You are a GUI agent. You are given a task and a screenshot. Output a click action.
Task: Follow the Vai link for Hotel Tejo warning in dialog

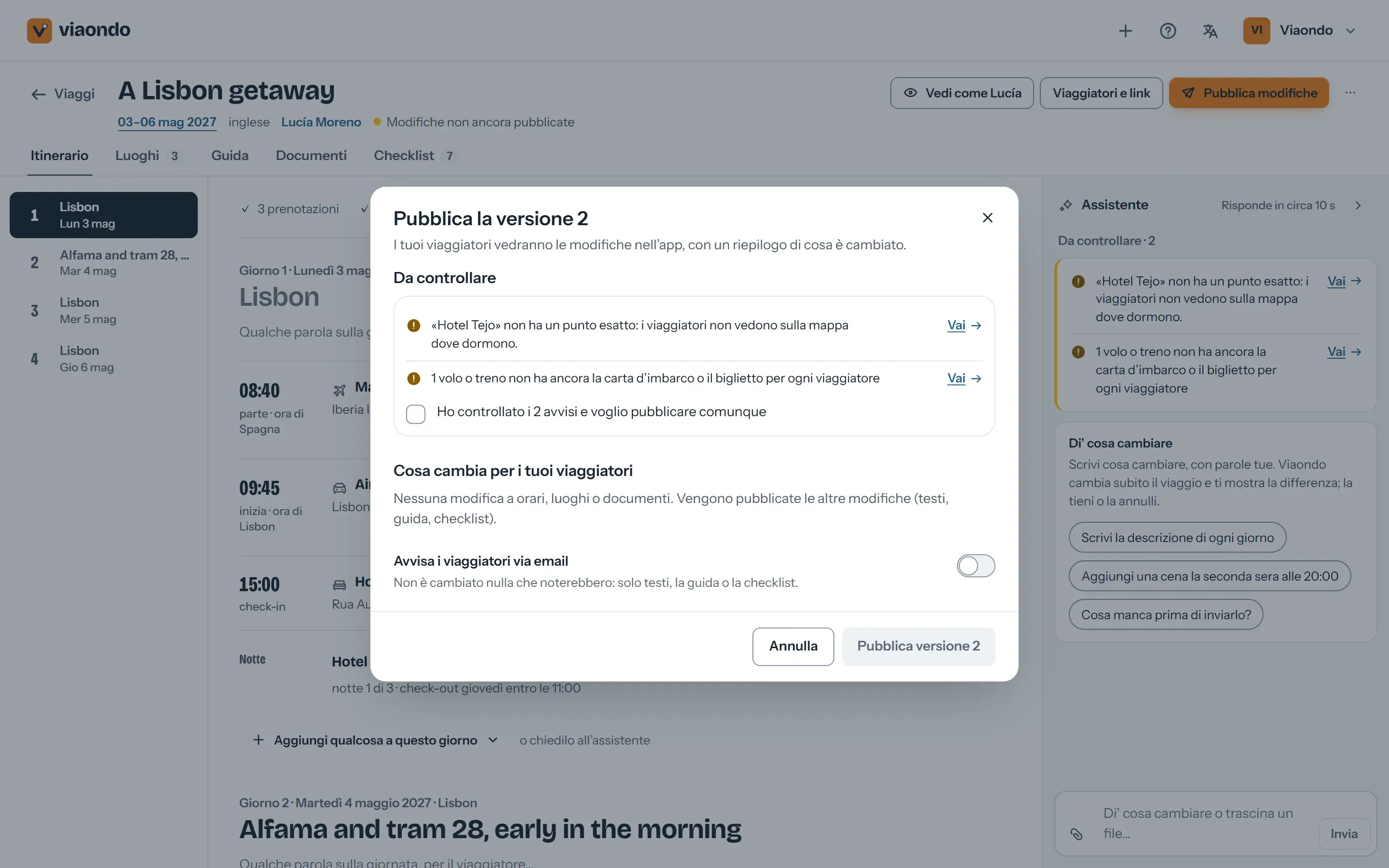[x=964, y=325]
